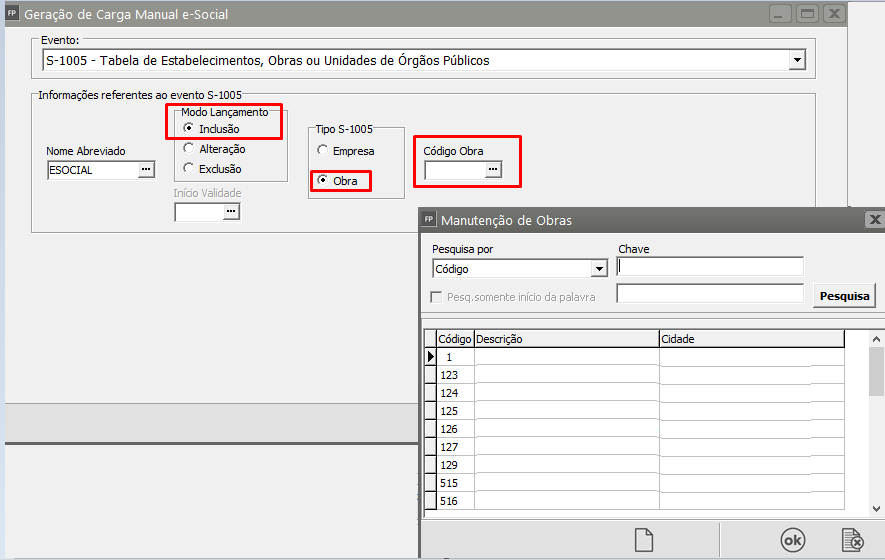Click the new document icon in Manutenção de Obras

tap(645, 540)
